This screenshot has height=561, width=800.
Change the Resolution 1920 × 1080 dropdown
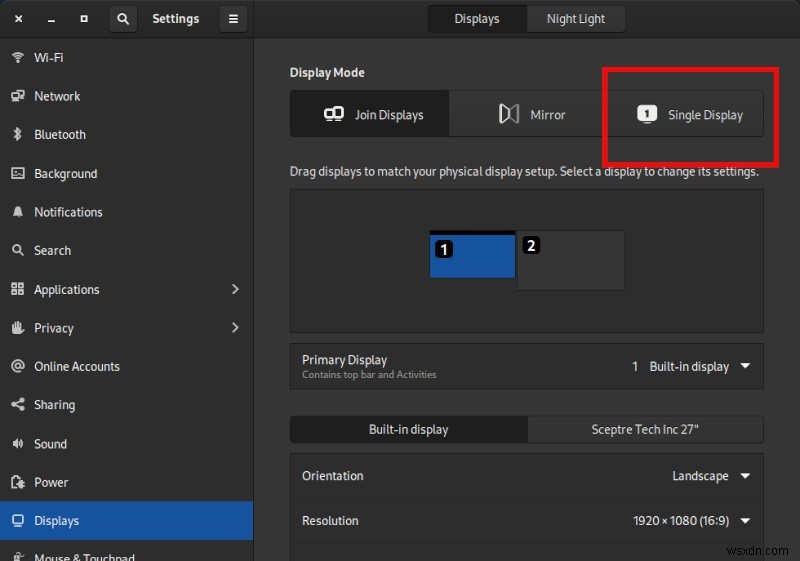[690, 520]
